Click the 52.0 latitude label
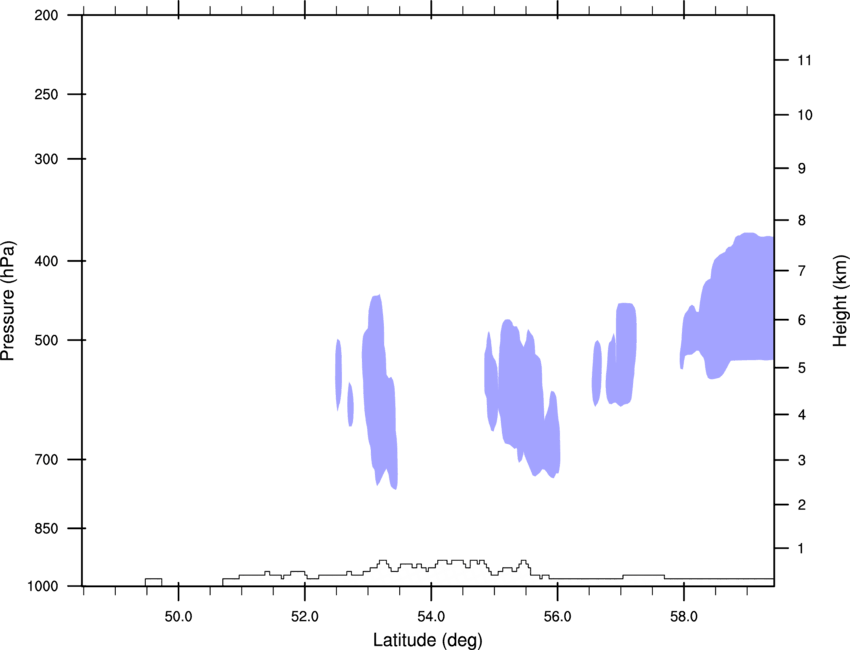This screenshot has width=850, height=650. pyautogui.click(x=305, y=617)
